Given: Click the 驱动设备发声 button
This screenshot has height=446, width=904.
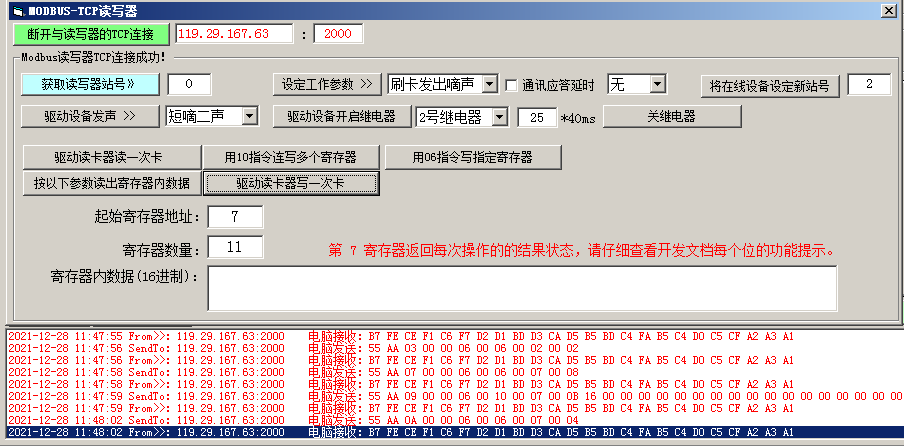Looking at the screenshot, I should (x=89, y=117).
